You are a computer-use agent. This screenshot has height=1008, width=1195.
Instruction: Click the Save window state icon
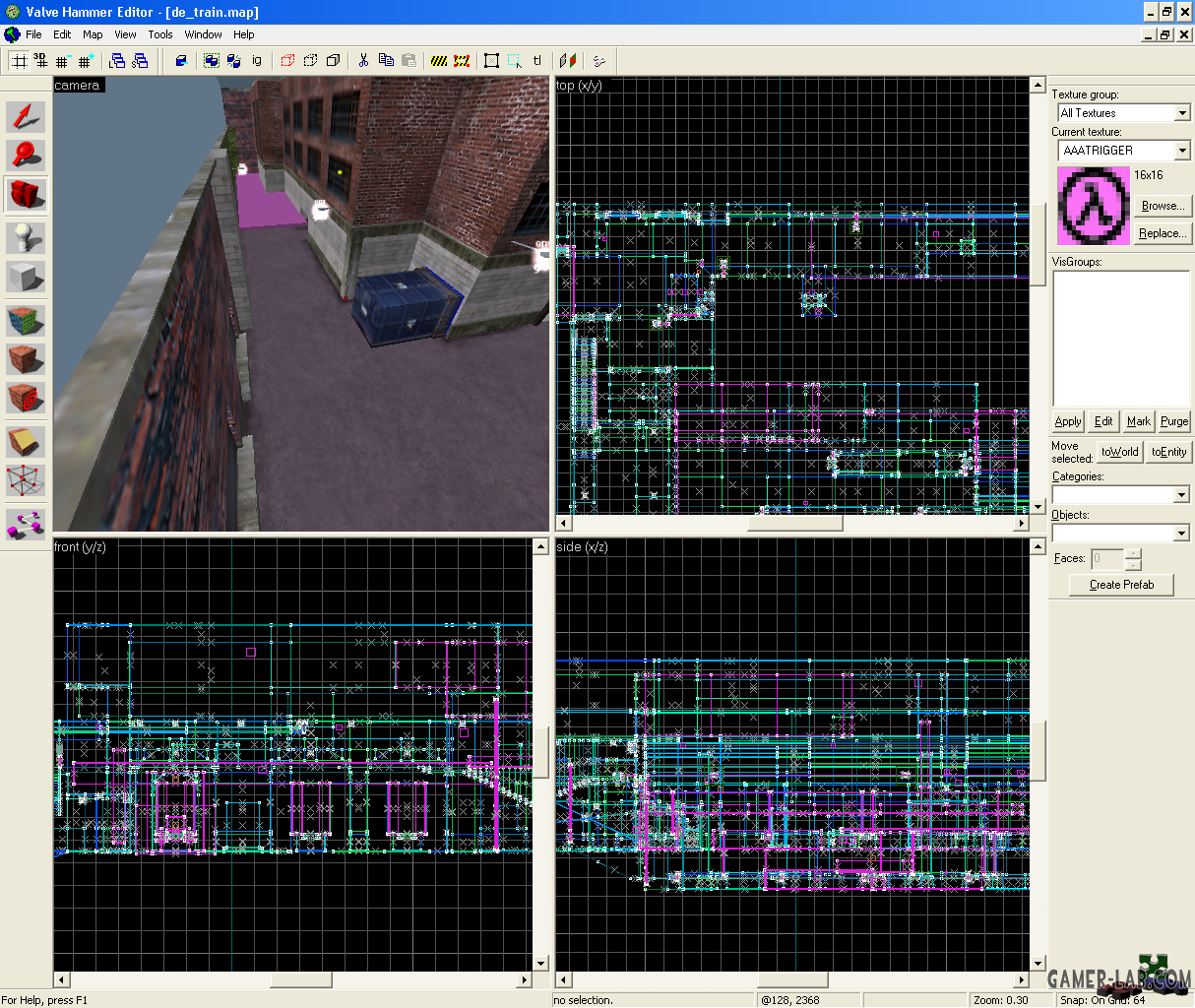point(140,61)
